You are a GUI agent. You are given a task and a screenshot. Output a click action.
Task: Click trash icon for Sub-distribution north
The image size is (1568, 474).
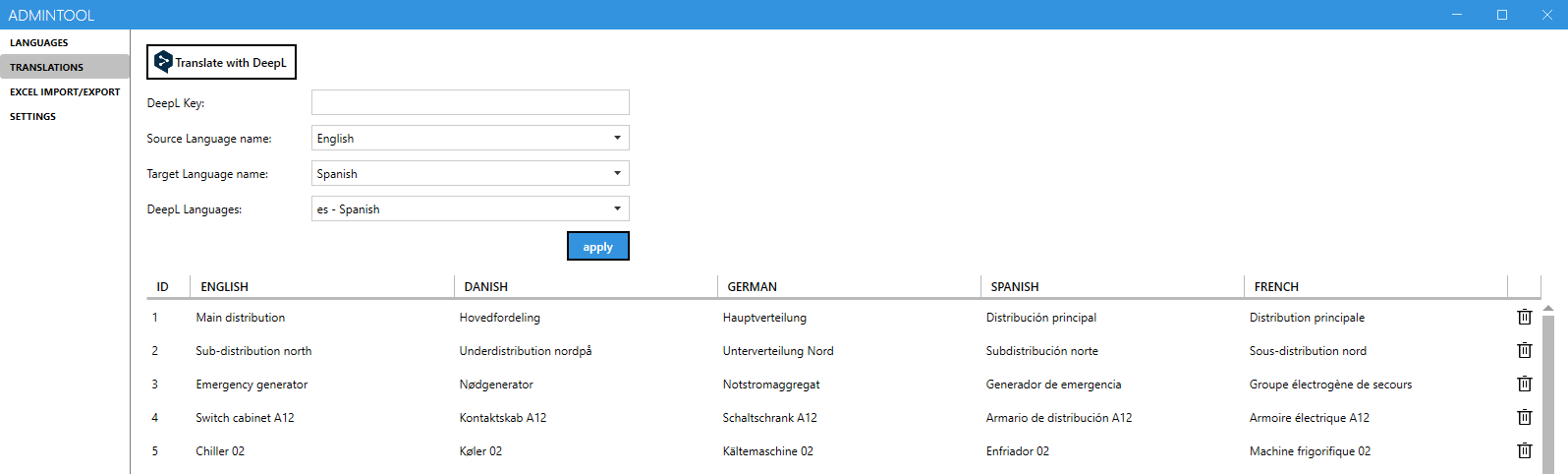[x=1524, y=350]
